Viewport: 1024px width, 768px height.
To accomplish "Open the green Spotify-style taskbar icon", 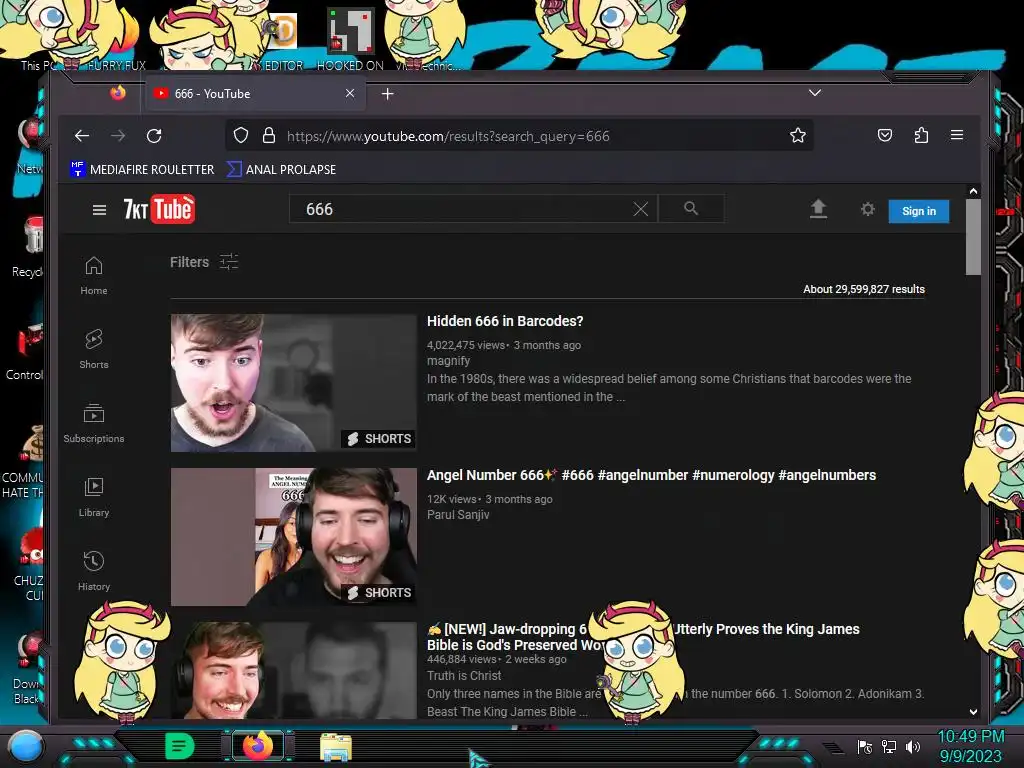I will tap(180, 746).
